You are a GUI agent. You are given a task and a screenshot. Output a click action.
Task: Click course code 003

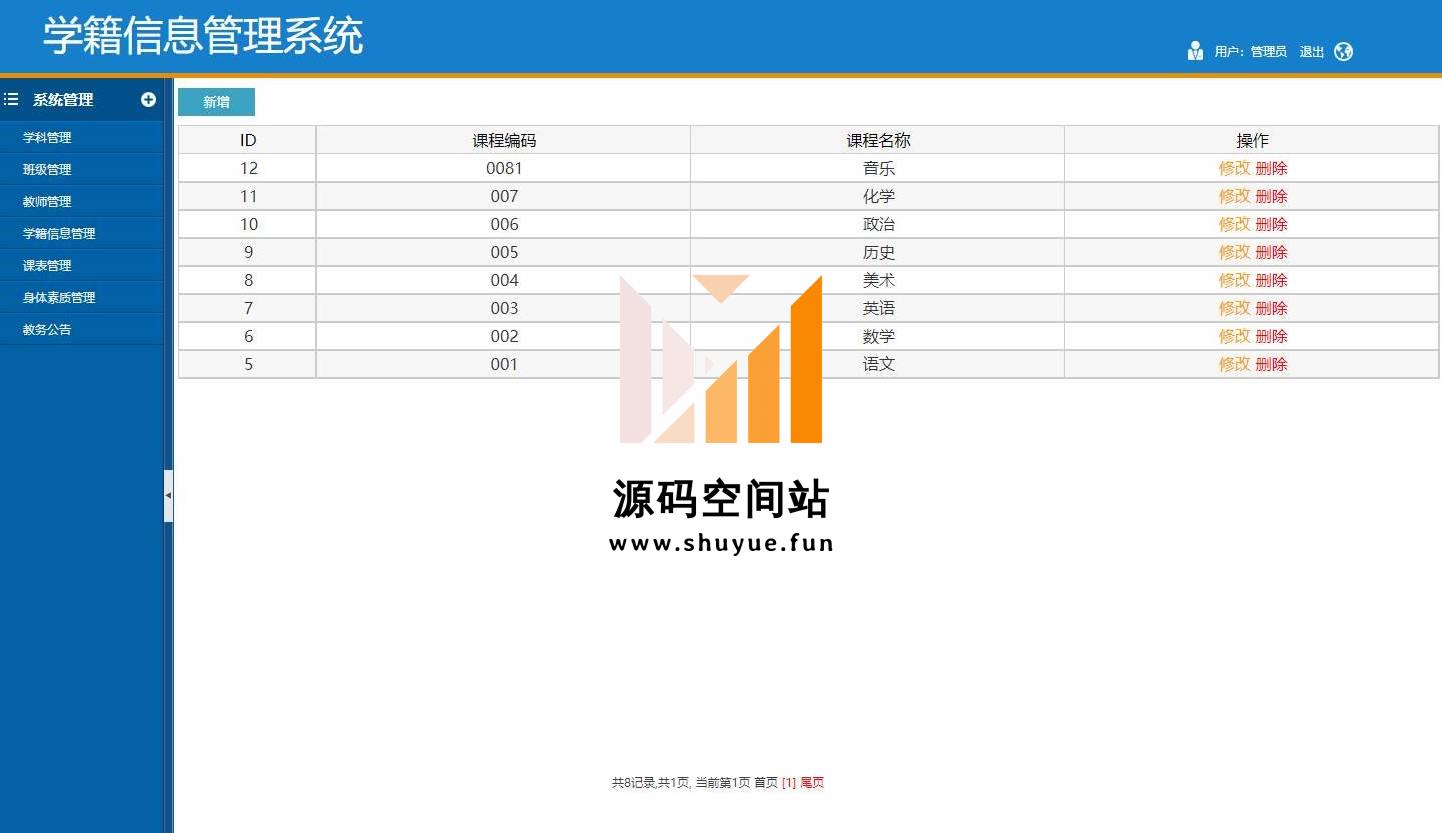(x=504, y=308)
